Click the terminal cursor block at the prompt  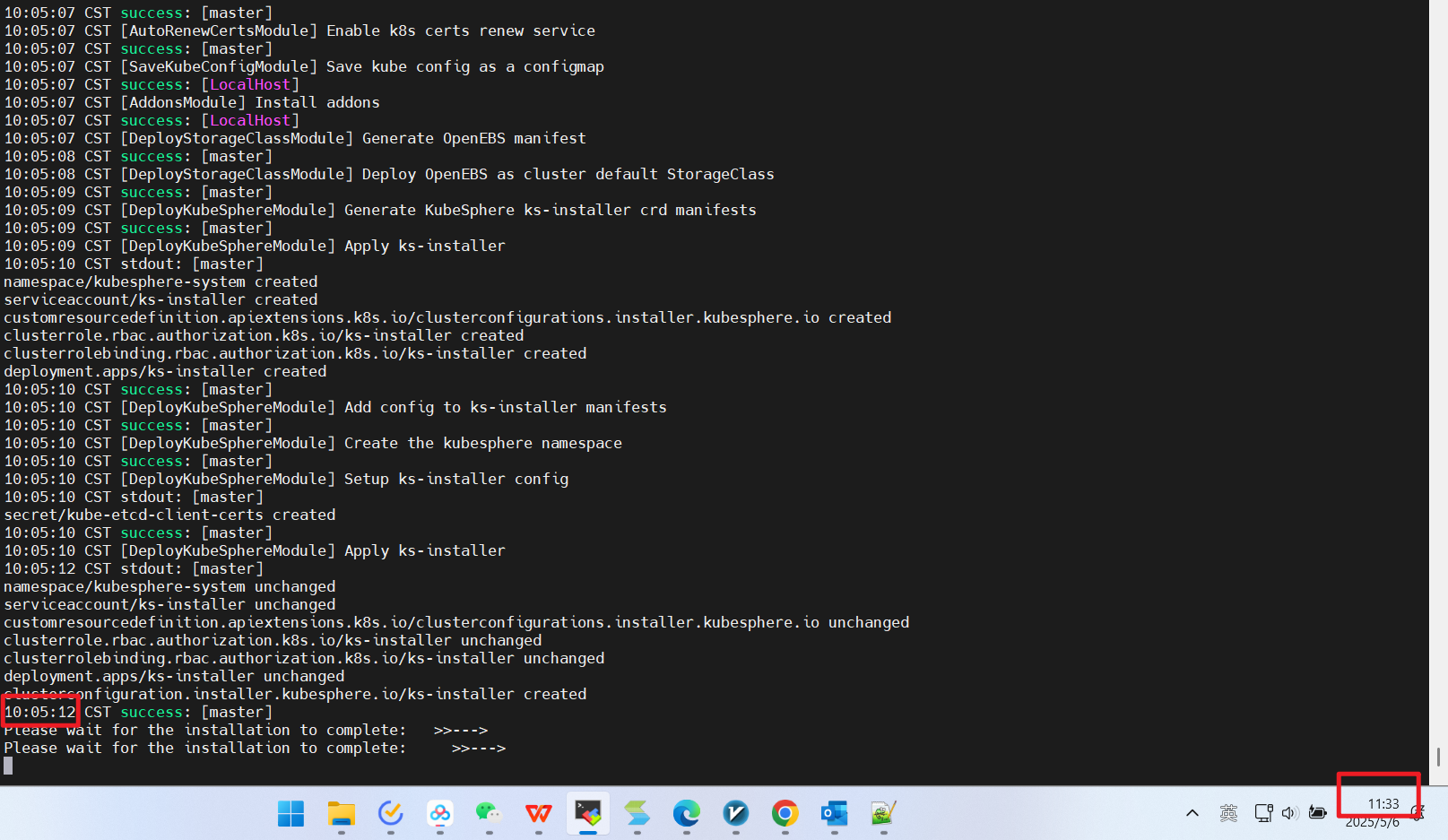(x=8, y=766)
